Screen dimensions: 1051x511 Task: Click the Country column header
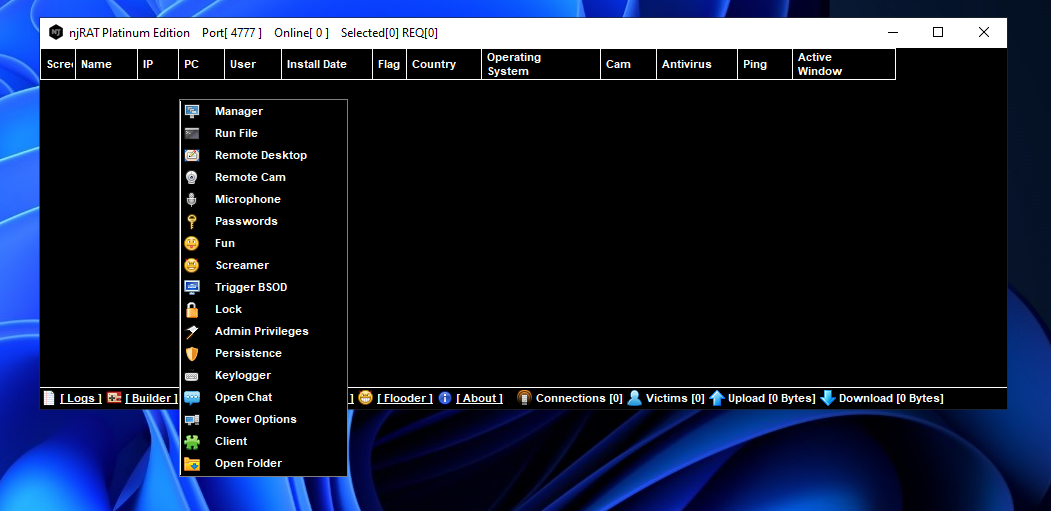[444, 64]
